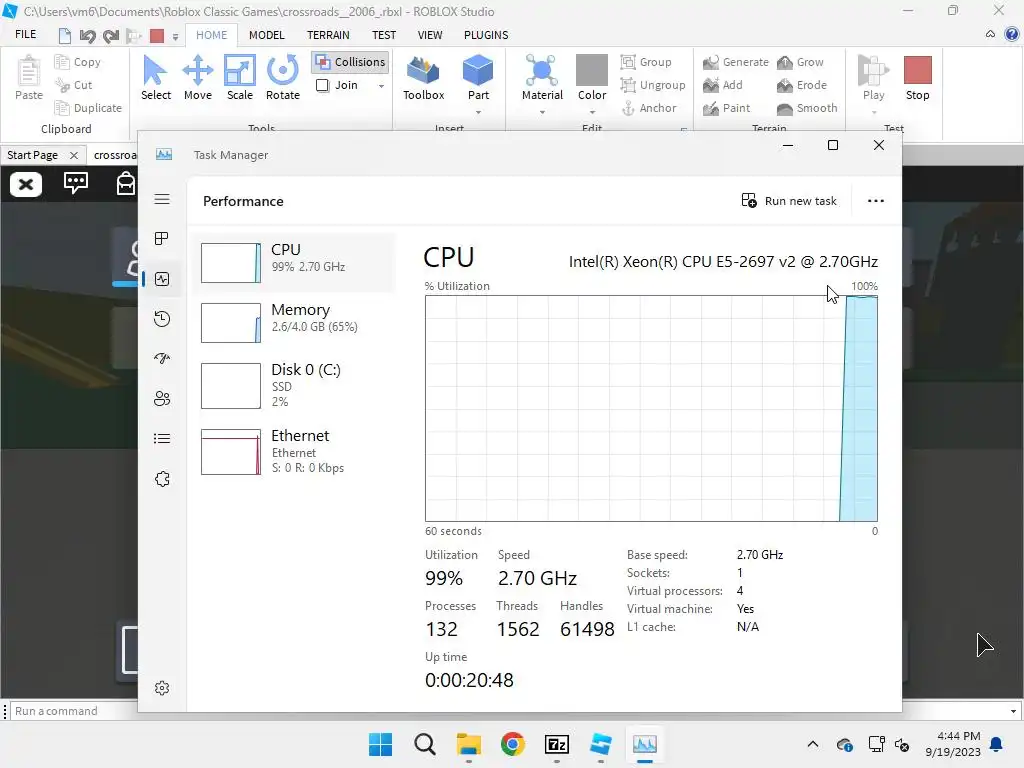Image resolution: width=1024 pixels, height=768 pixels.
Task: Click the Erode terrain tool
Action: pos(802,85)
